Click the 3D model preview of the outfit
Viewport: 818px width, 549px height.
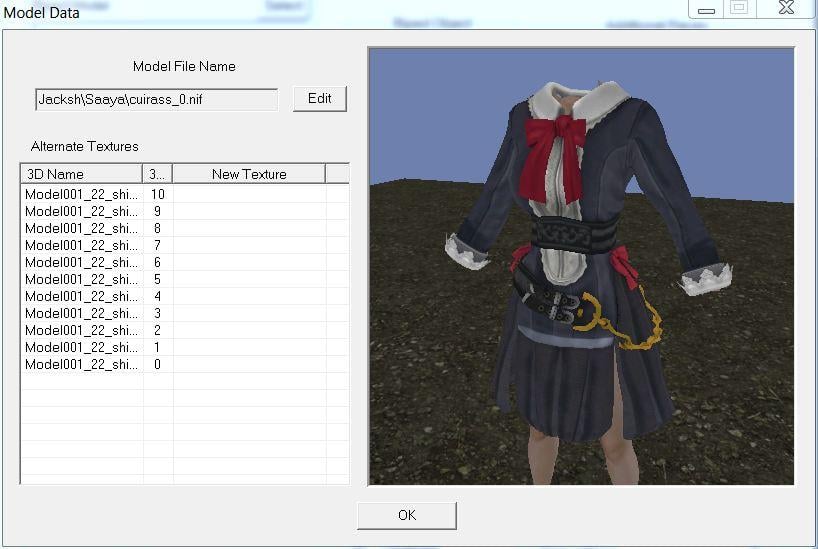point(581,266)
